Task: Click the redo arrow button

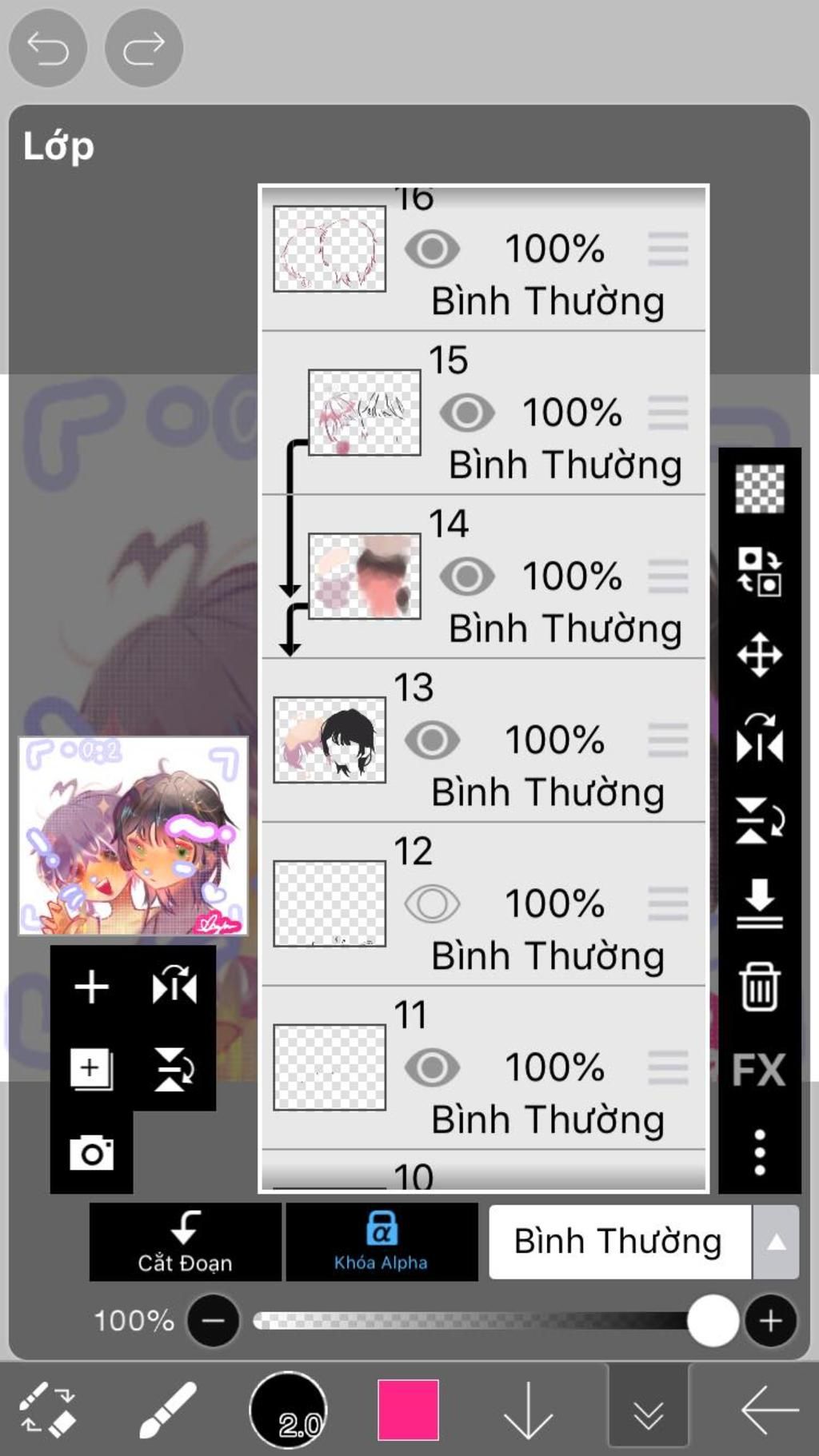Action: coord(144,48)
